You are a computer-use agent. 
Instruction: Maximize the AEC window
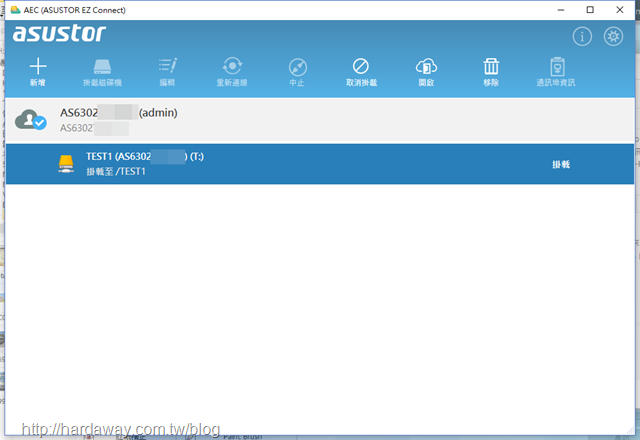[590, 10]
